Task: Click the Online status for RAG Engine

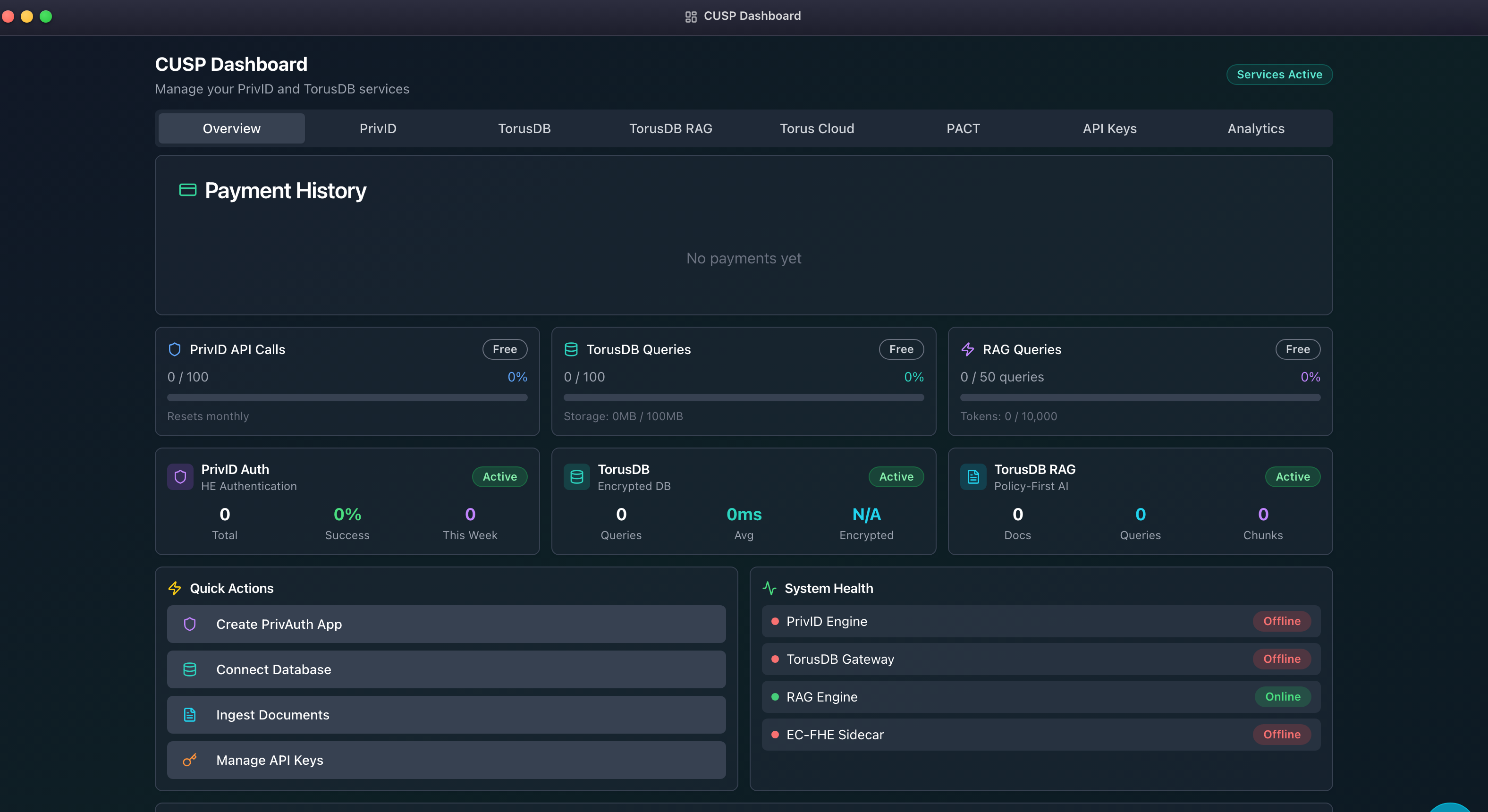Action: coord(1283,697)
